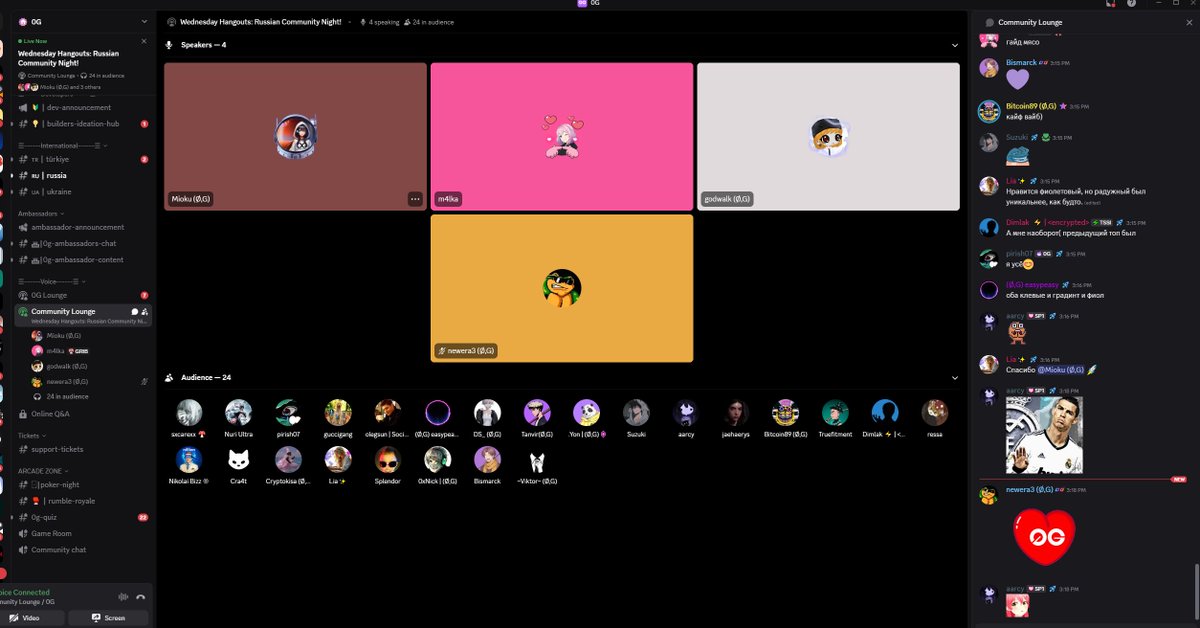Open support-tickets channel
1200x628 pixels.
84,449
